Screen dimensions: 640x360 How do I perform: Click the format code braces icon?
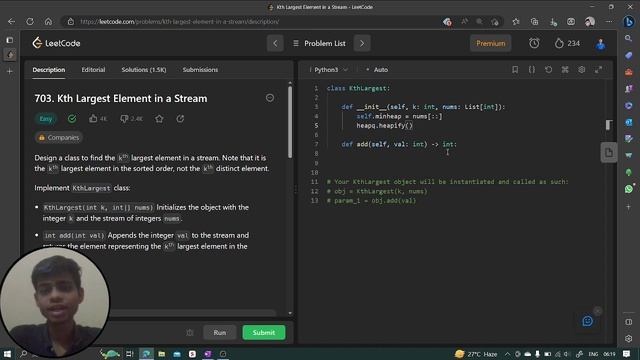coord(532,70)
